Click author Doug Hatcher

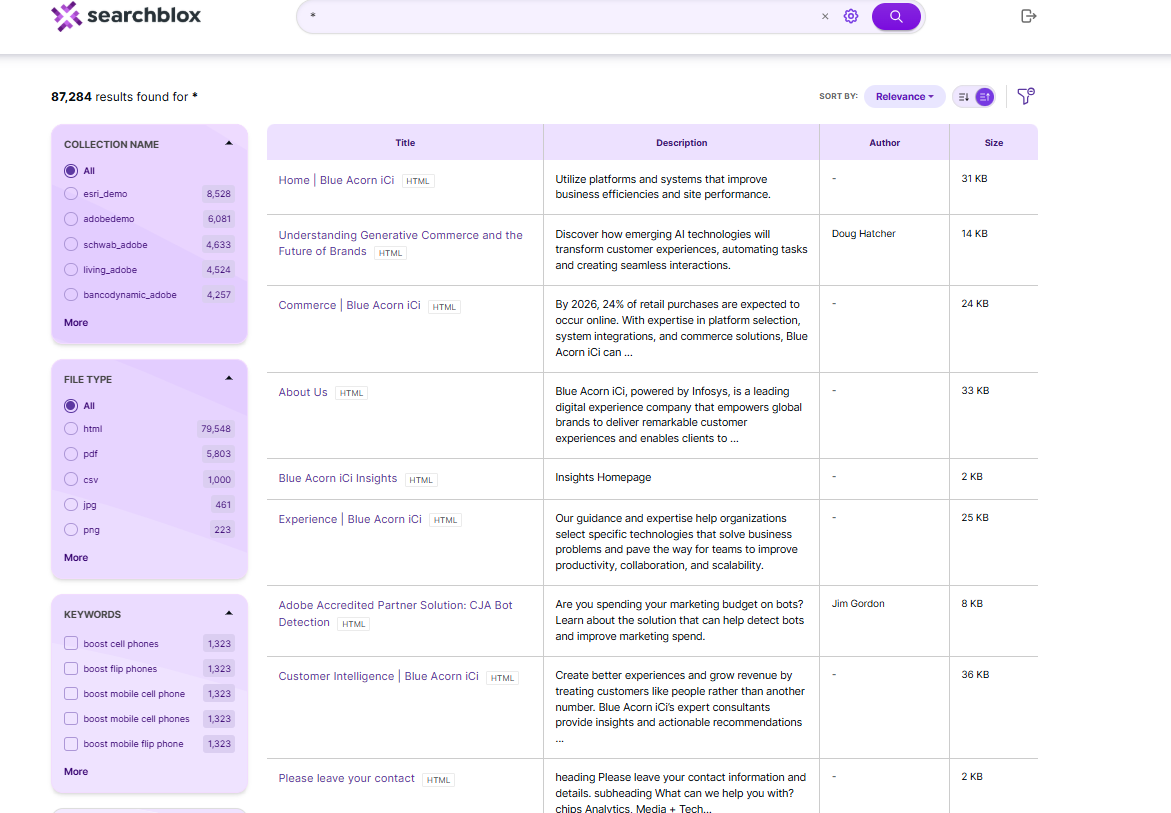click(x=863, y=234)
